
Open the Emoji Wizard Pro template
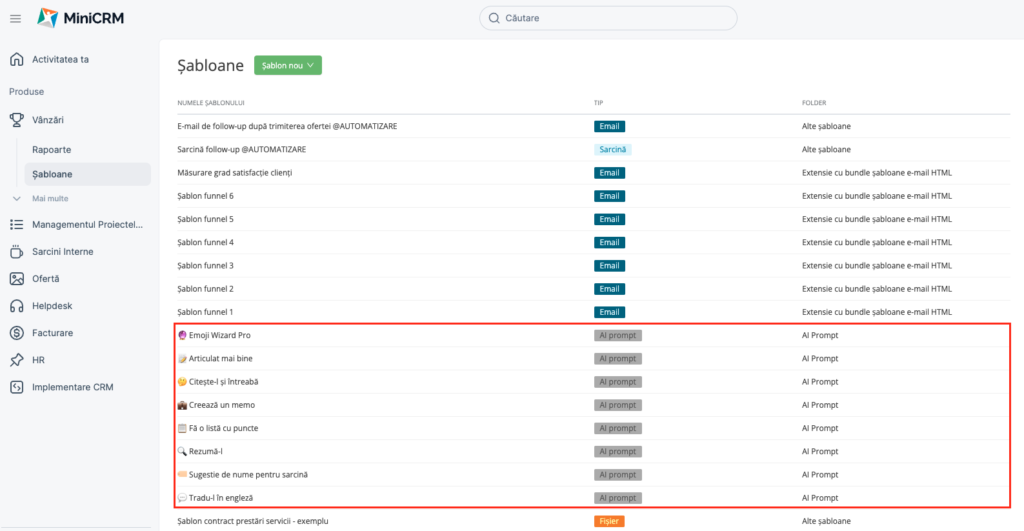(219, 335)
